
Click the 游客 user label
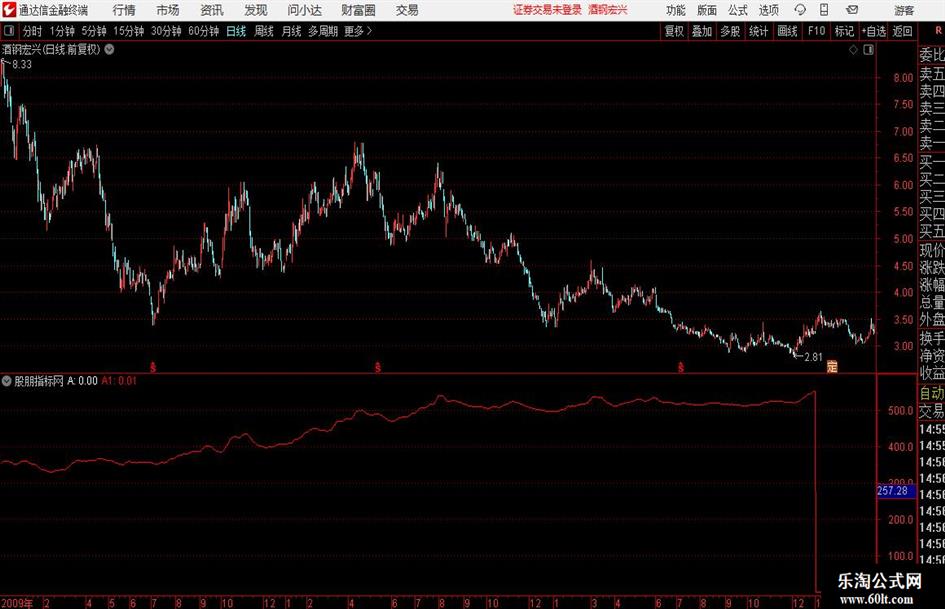pos(903,10)
